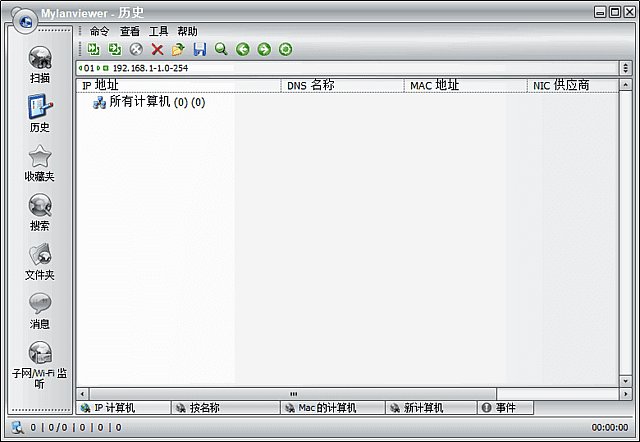Open the 查看 menu
The image size is (640, 442).
(x=130, y=31)
